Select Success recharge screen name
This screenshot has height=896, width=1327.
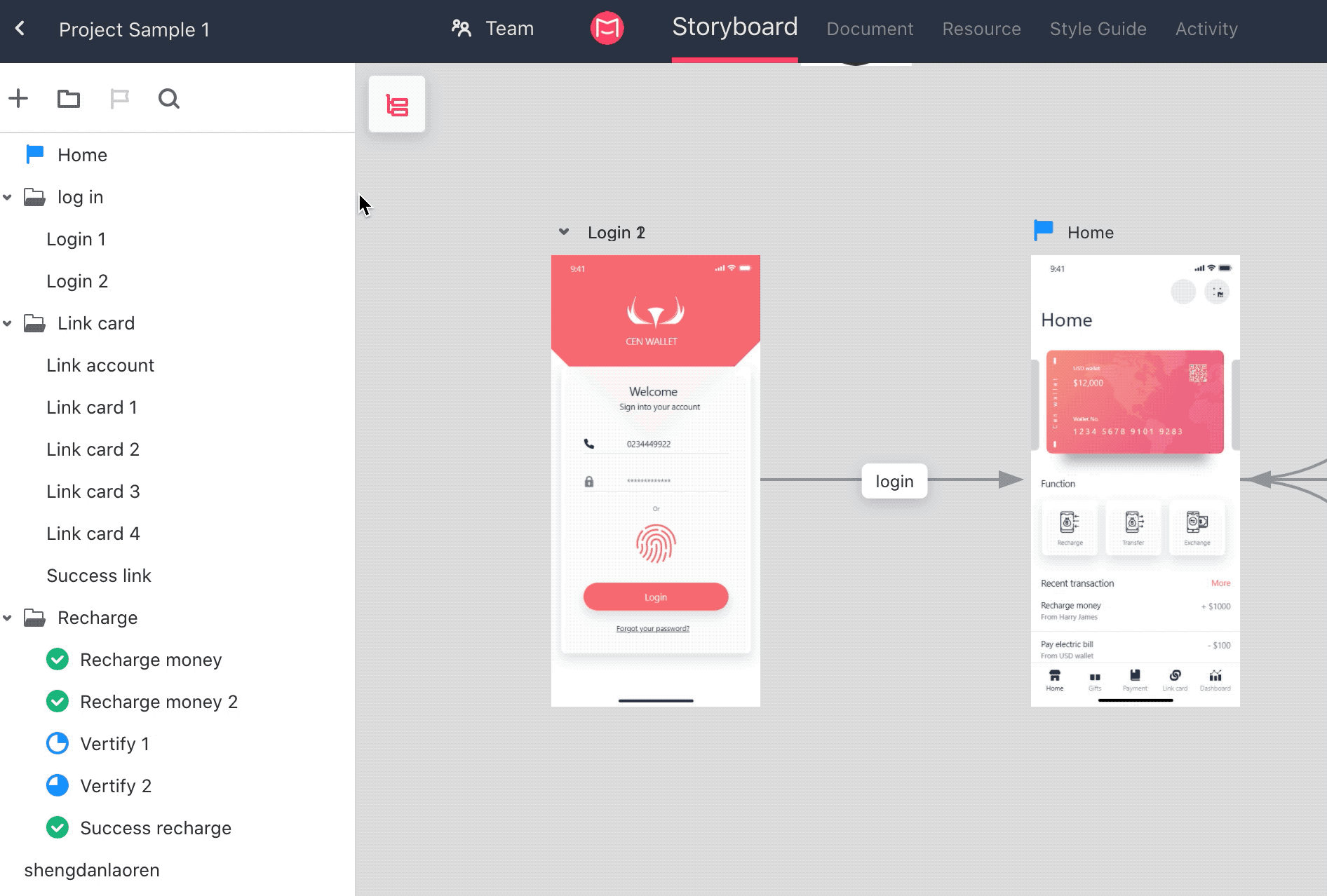156,828
